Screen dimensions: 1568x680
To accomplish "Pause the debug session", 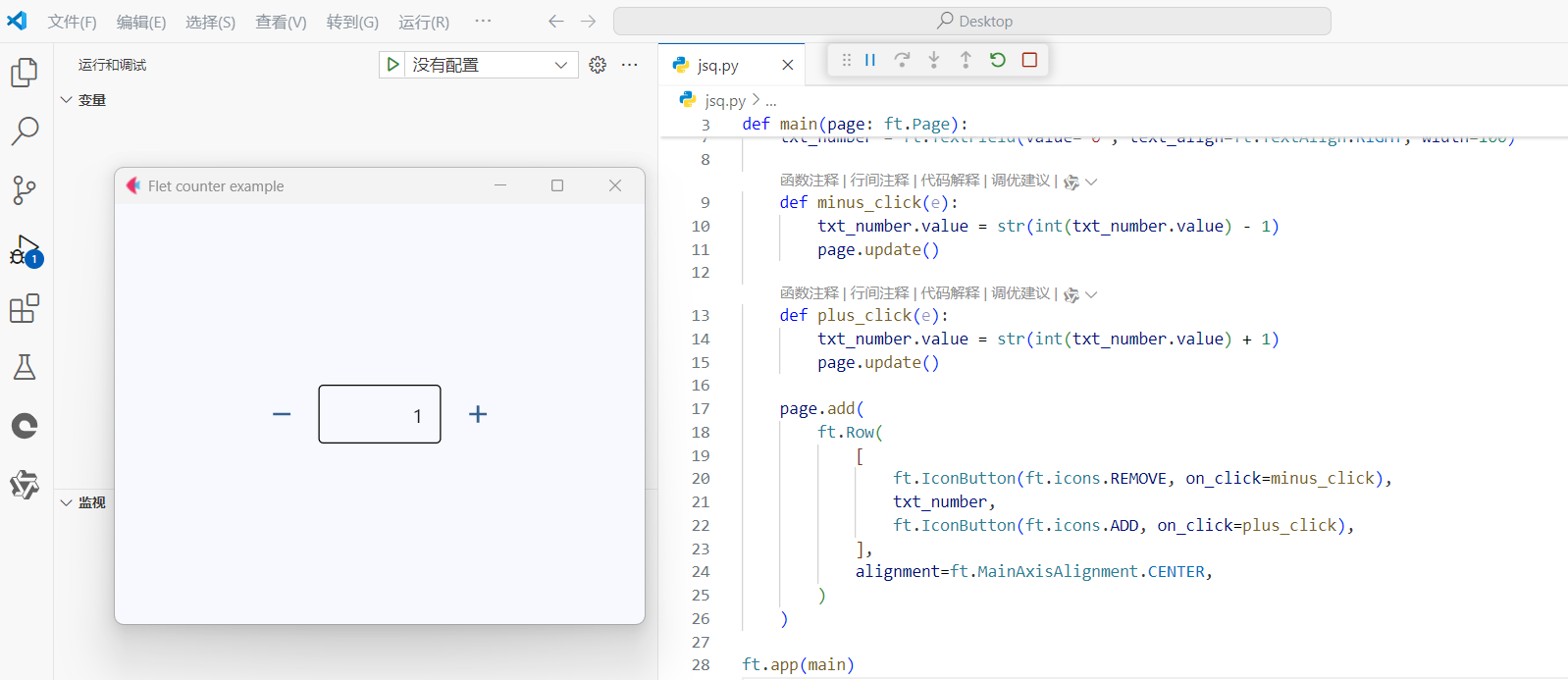I will coord(870,60).
